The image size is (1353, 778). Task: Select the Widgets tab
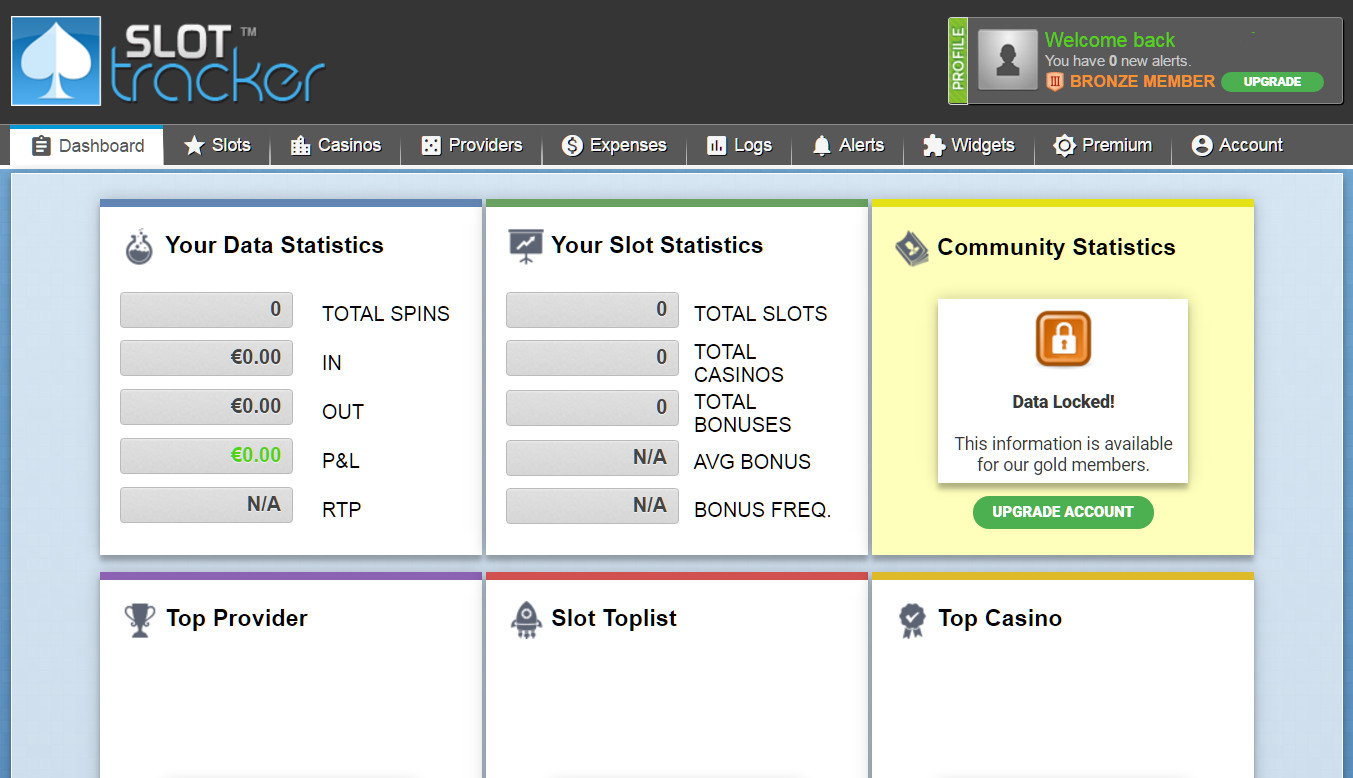point(968,146)
